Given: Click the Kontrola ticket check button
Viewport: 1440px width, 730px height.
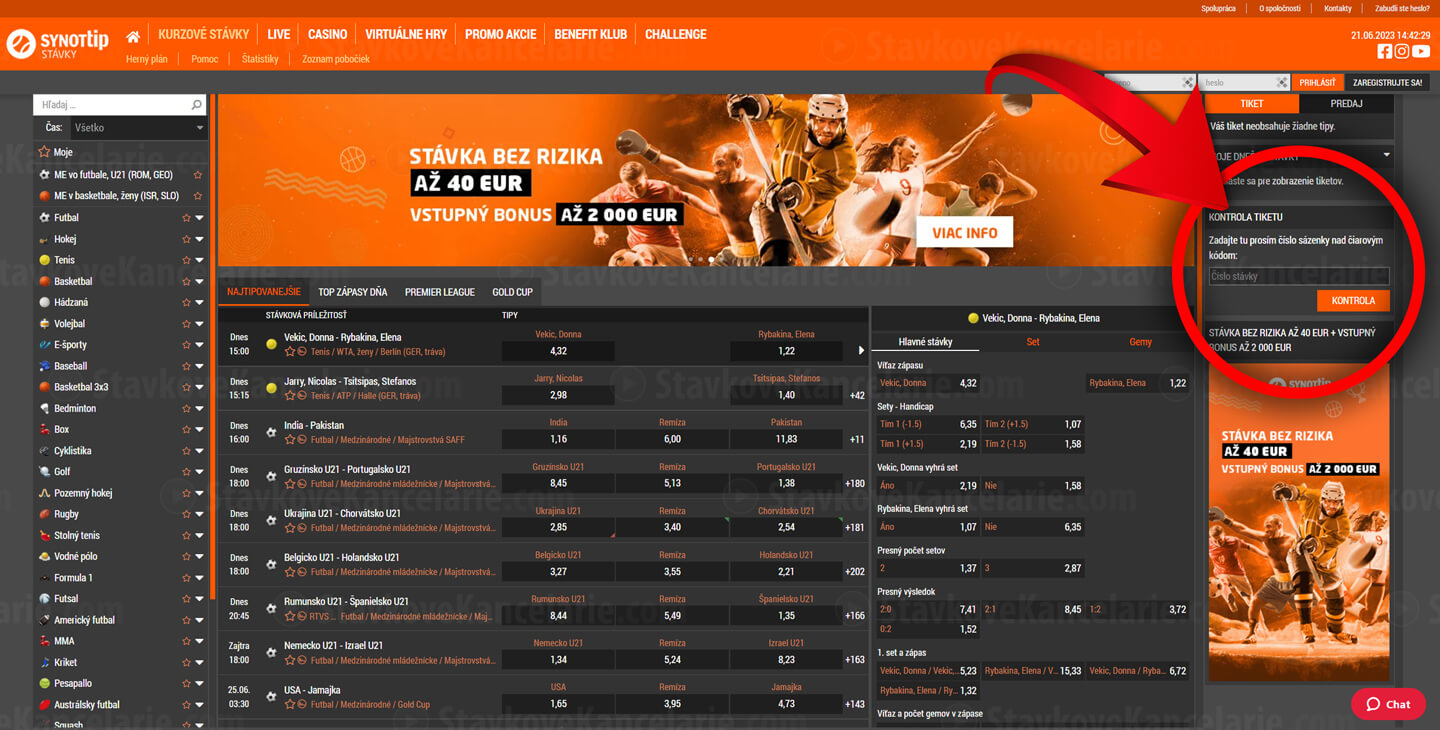Looking at the screenshot, I should click(1353, 300).
